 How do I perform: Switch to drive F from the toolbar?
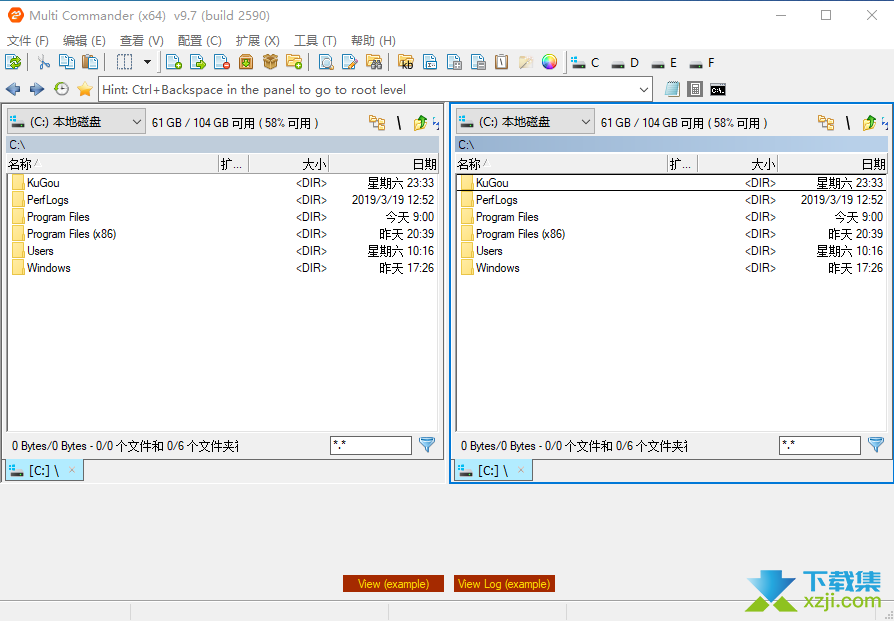702,63
